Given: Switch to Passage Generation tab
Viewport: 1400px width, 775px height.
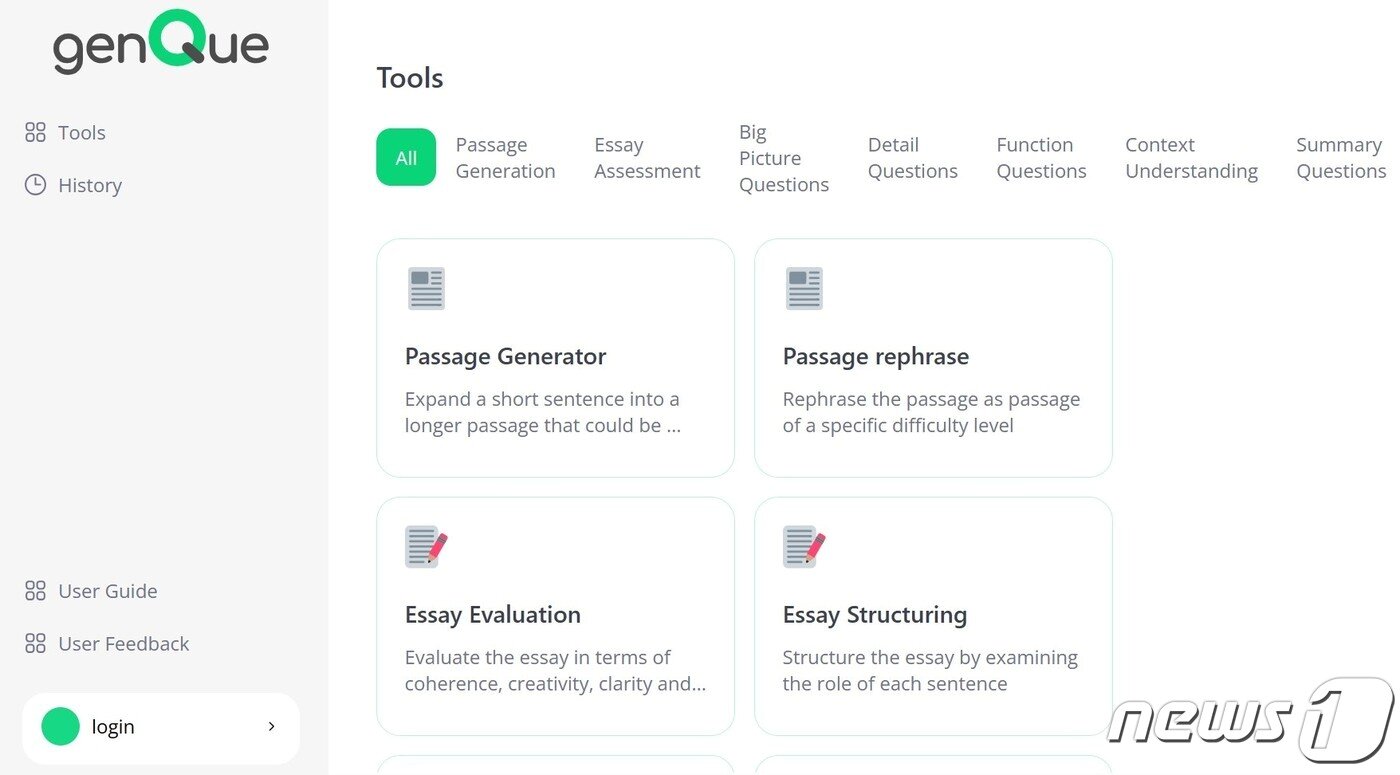Looking at the screenshot, I should [x=505, y=158].
